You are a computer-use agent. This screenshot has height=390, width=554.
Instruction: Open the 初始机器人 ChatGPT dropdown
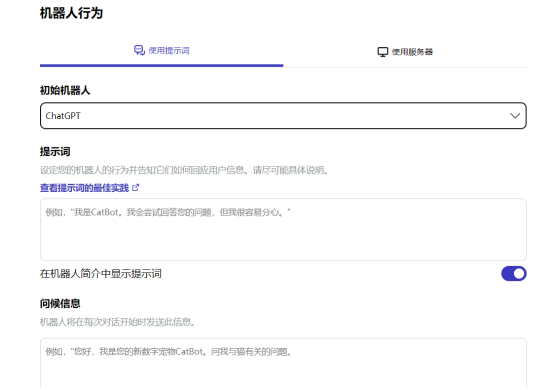pyautogui.click(x=283, y=116)
